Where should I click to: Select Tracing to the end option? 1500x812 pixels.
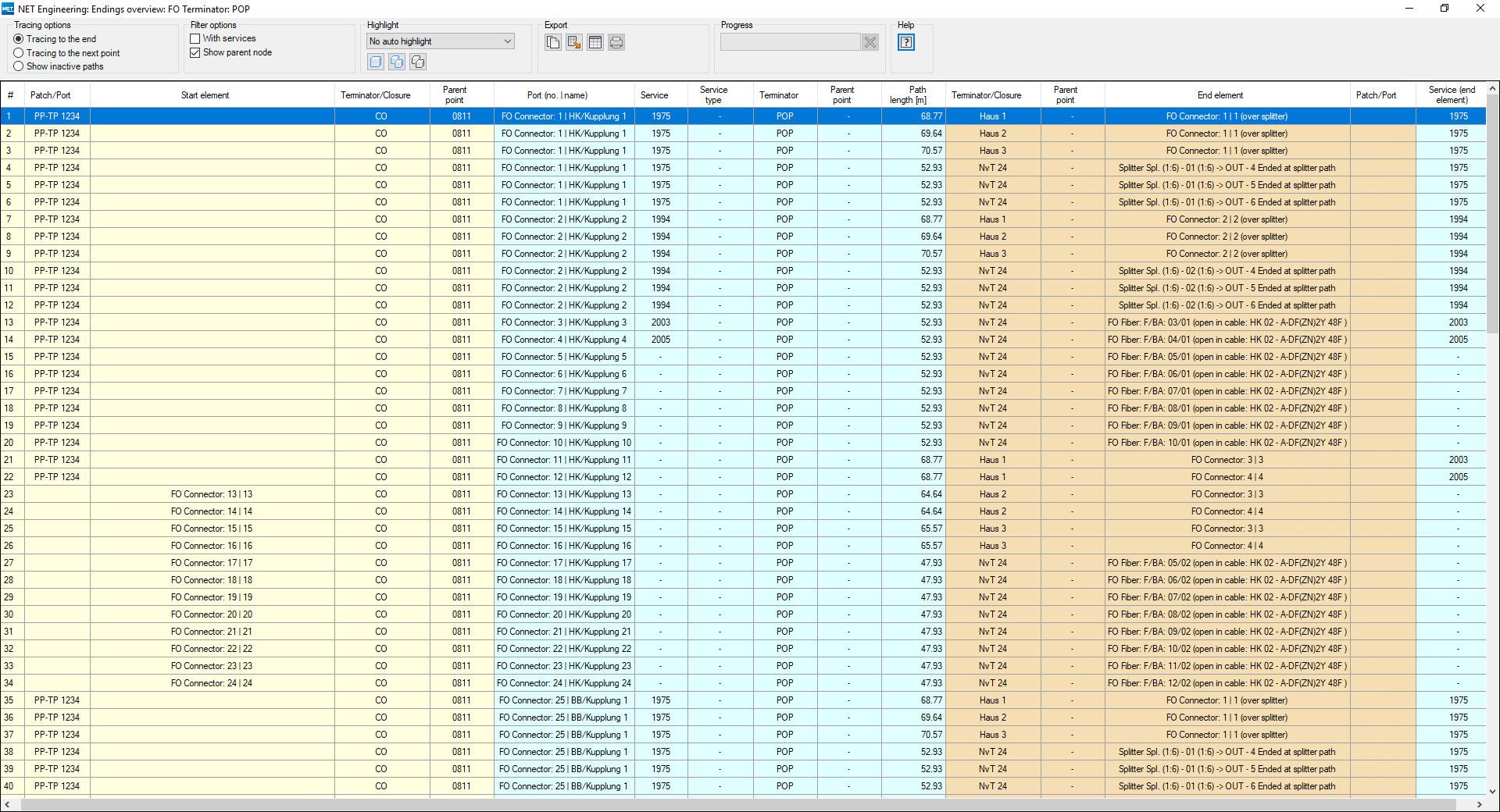(19, 39)
